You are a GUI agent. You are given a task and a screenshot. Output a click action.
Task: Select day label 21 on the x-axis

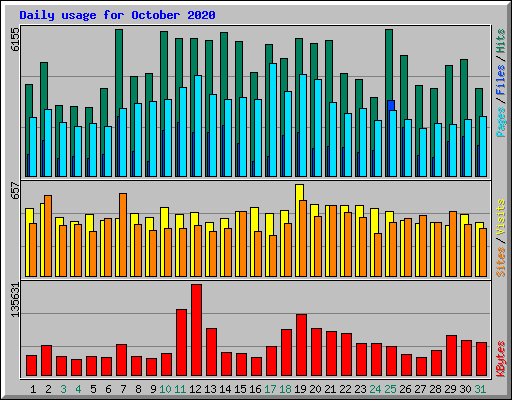pyautogui.click(x=330, y=389)
